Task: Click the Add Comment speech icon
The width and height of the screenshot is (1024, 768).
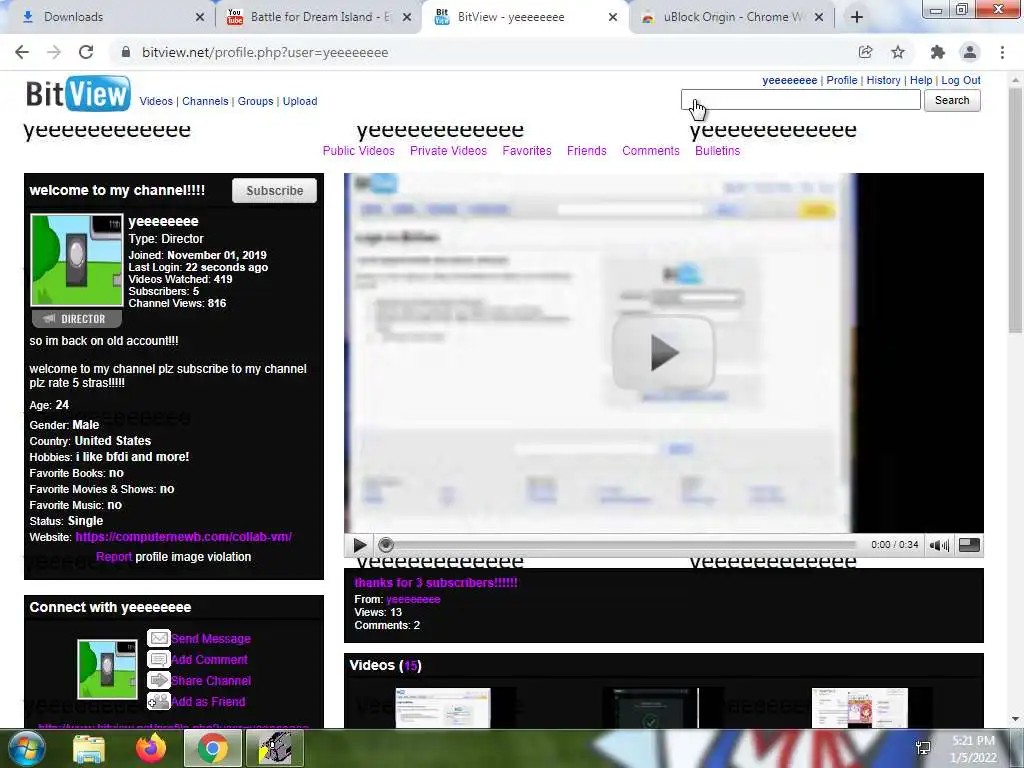Action: [159, 659]
